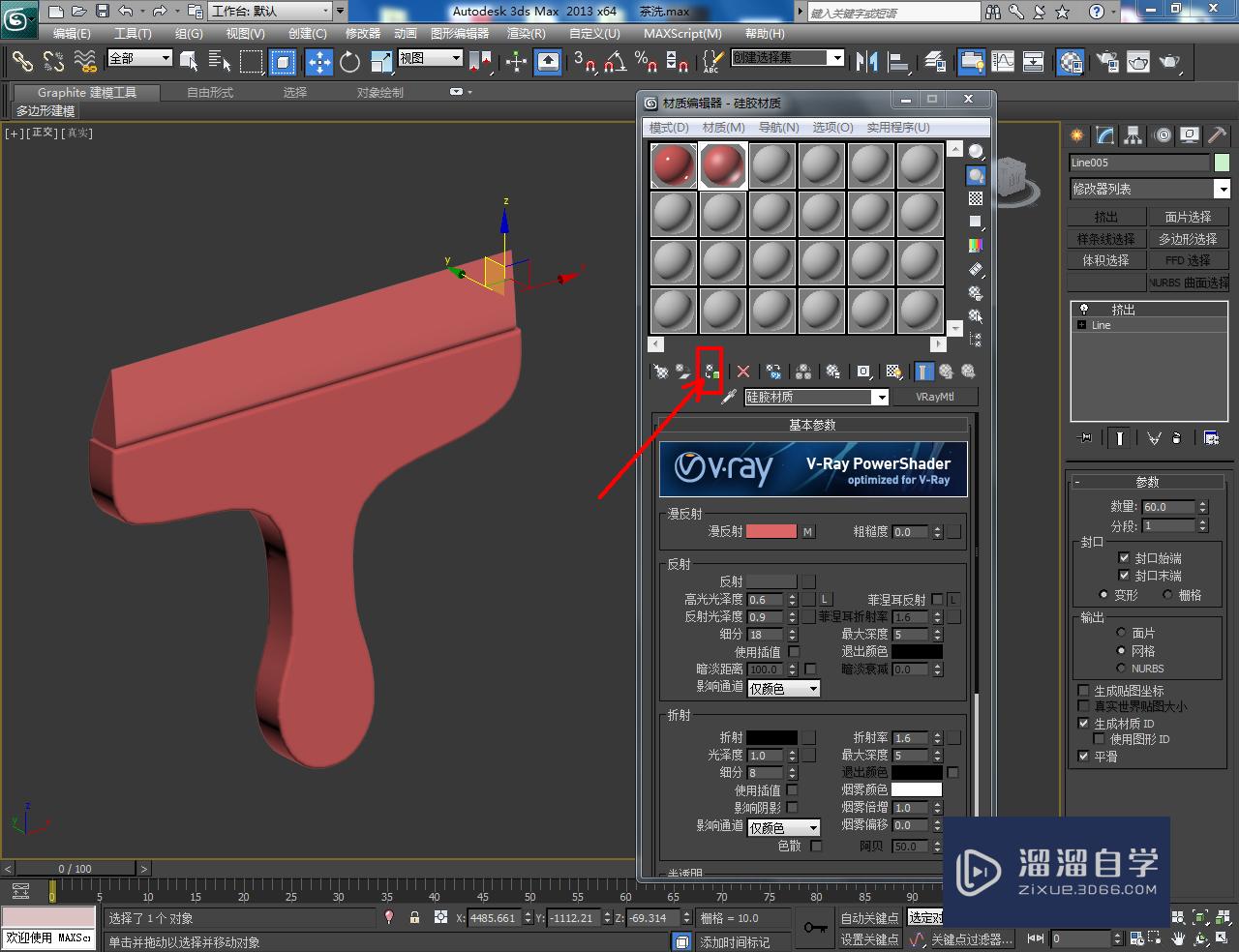Open reflection 影响通道 仅颜色 dropdown
The image size is (1239, 952).
(x=784, y=689)
